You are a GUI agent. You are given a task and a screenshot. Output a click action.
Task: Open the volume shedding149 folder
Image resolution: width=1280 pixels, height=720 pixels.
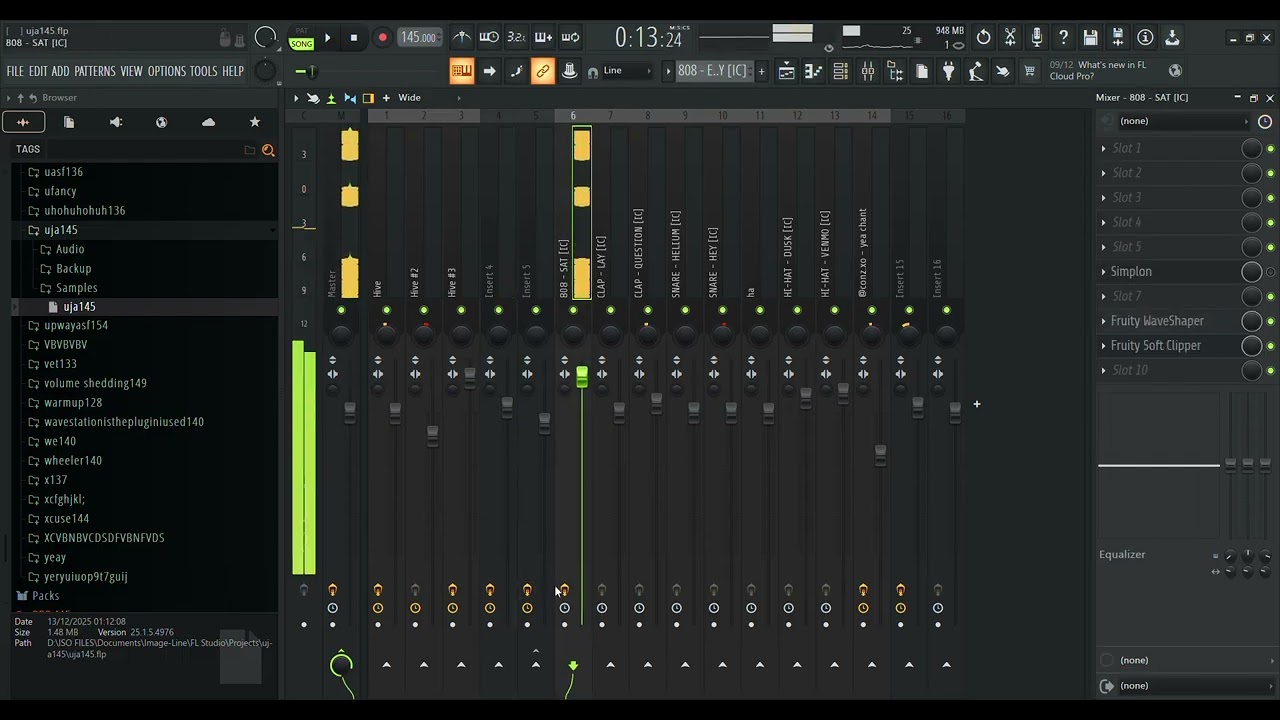[95, 383]
